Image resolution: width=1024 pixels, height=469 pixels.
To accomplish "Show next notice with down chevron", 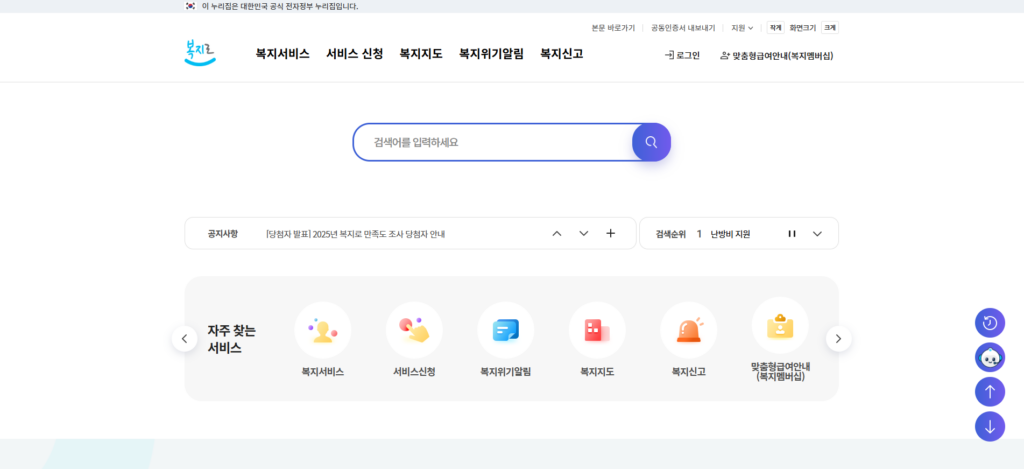I will (x=584, y=234).
